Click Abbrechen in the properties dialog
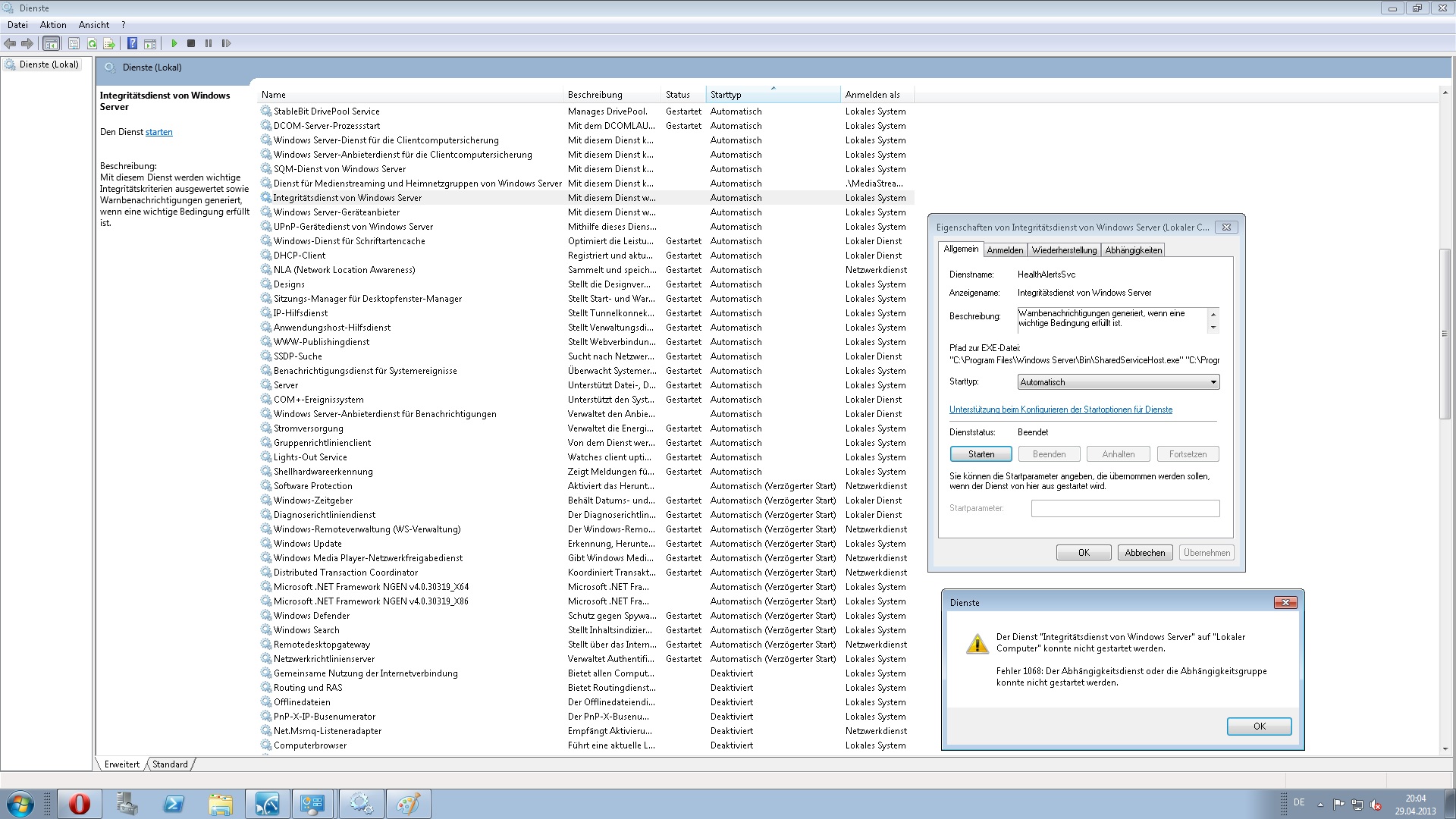 coord(1145,553)
